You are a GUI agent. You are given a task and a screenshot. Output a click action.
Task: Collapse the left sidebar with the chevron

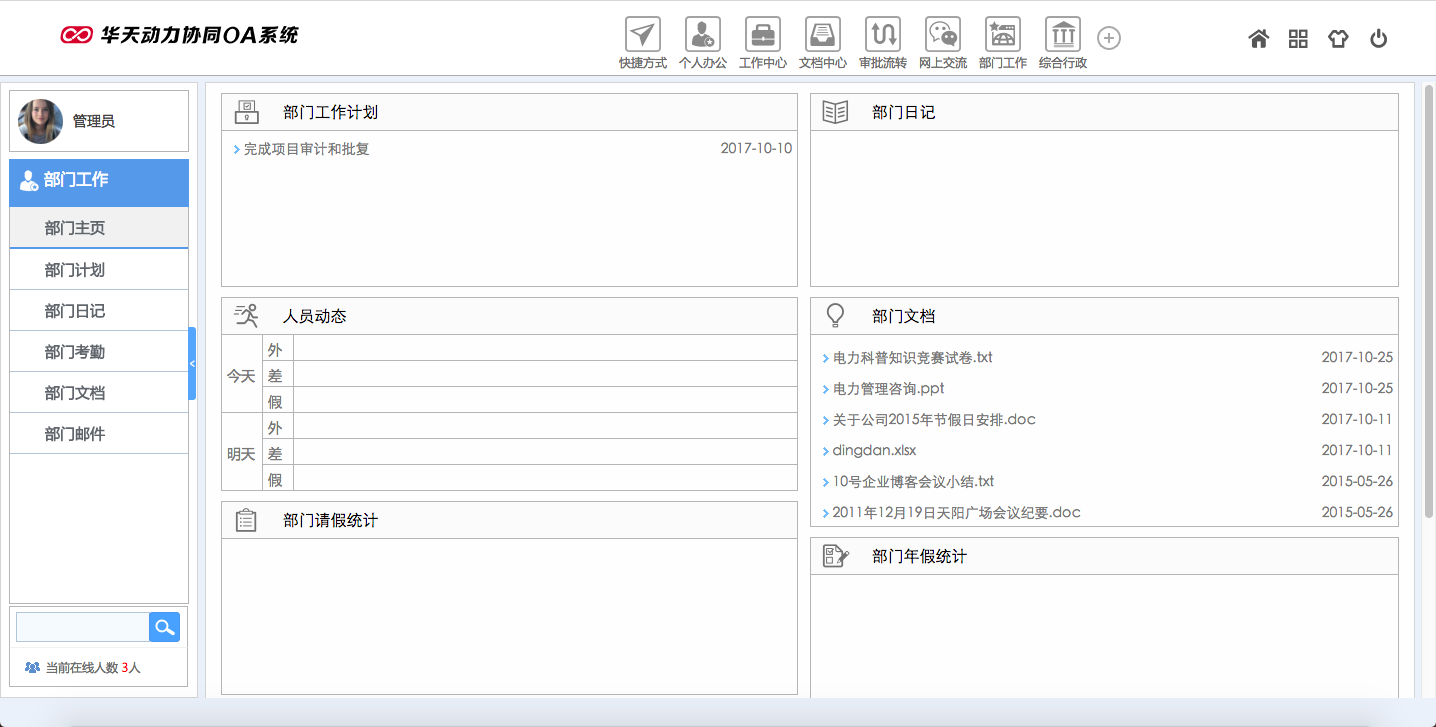pyautogui.click(x=191, y=363)
